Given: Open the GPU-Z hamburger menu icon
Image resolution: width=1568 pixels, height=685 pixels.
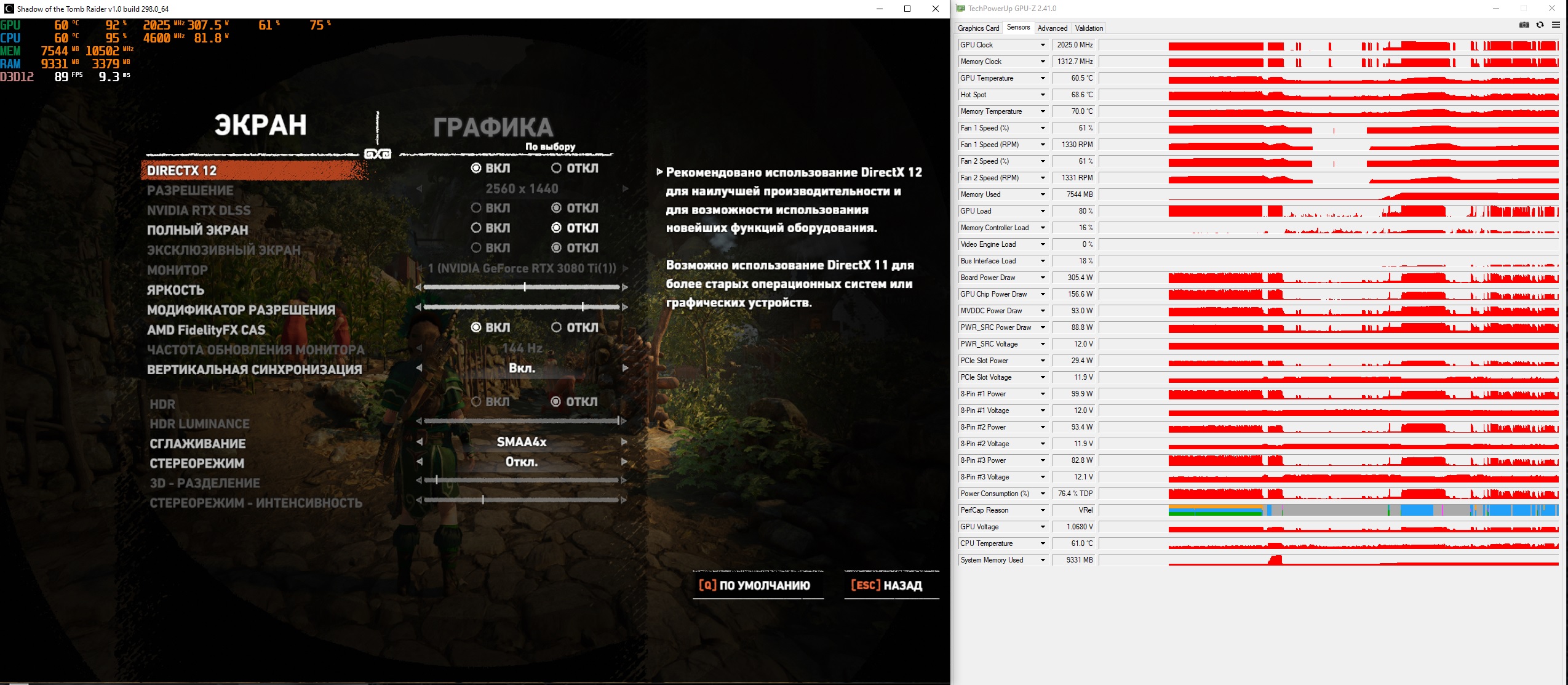Looking at the screenshot, I should tap(1556, 25).
